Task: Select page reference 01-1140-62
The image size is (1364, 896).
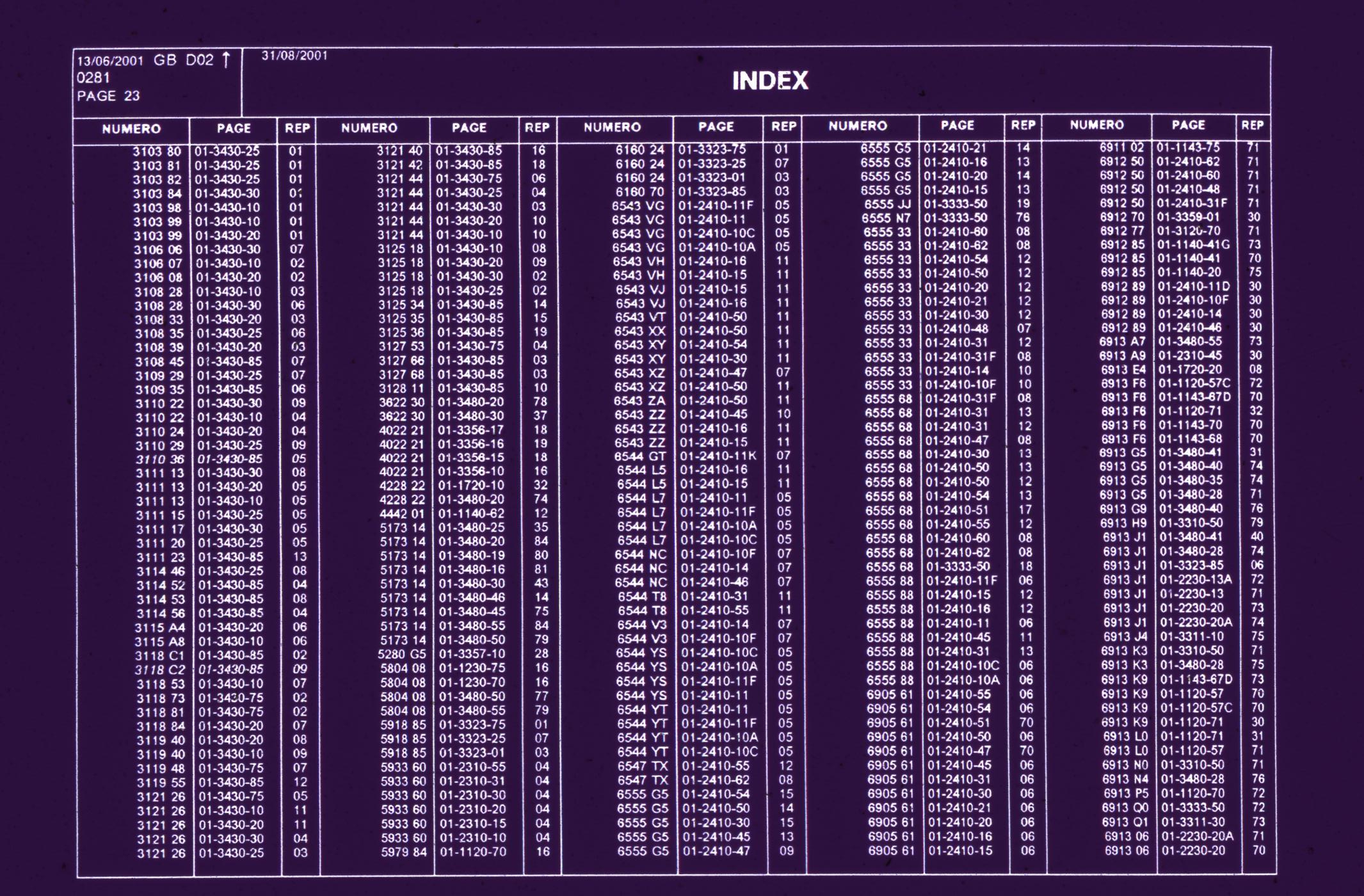Action: click(x=472, y=514)
